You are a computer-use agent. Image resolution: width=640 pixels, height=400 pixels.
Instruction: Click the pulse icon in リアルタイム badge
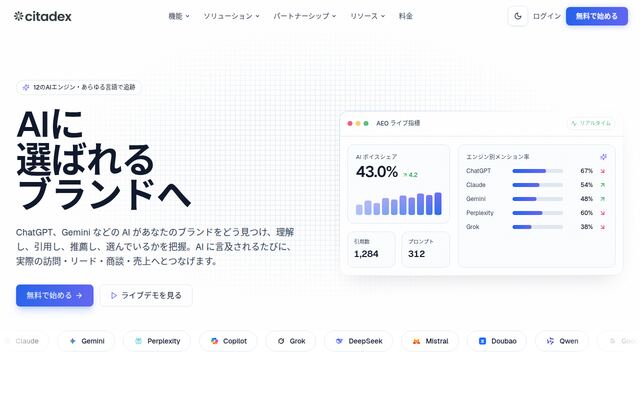click(574, 123)
